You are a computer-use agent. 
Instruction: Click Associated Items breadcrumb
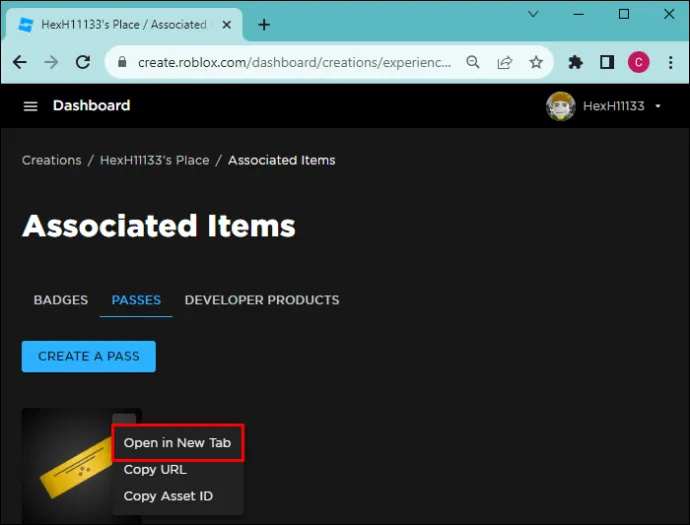[282, 160]
